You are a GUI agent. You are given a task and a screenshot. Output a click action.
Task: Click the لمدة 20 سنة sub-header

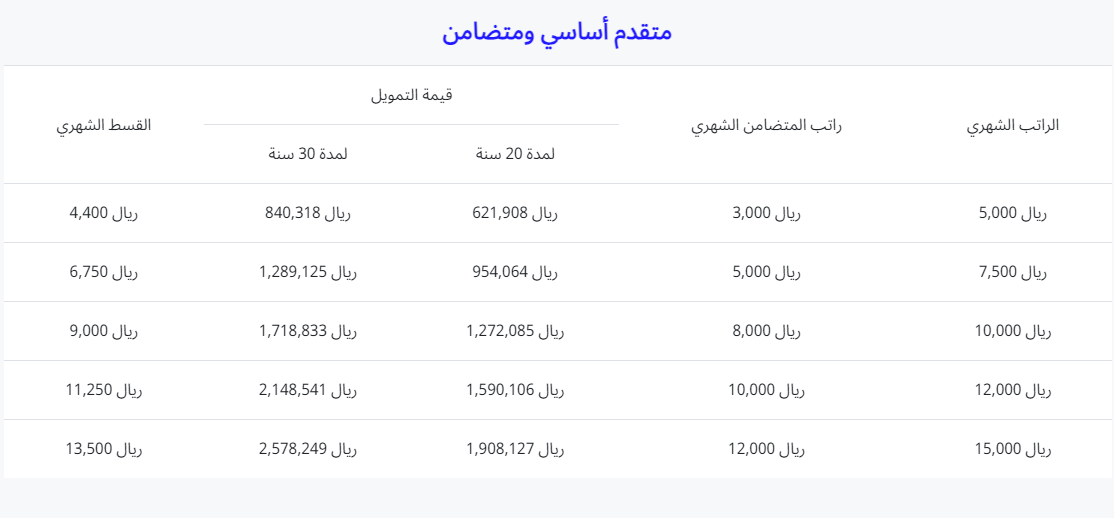(x=515, y=154)
